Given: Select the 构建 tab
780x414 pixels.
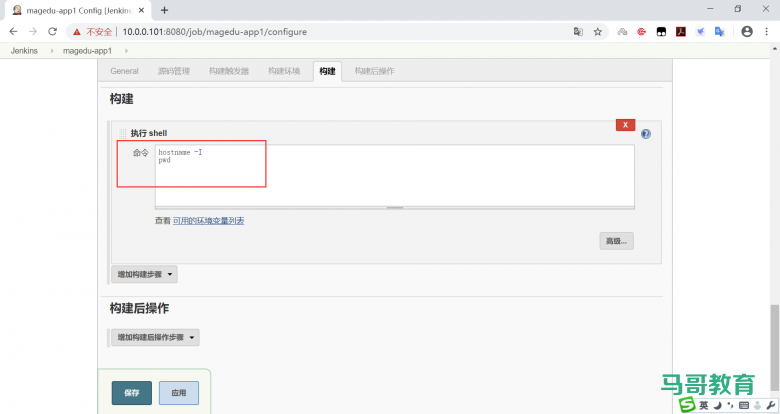Looking at the screenshot, I should [x=327, y=71].
